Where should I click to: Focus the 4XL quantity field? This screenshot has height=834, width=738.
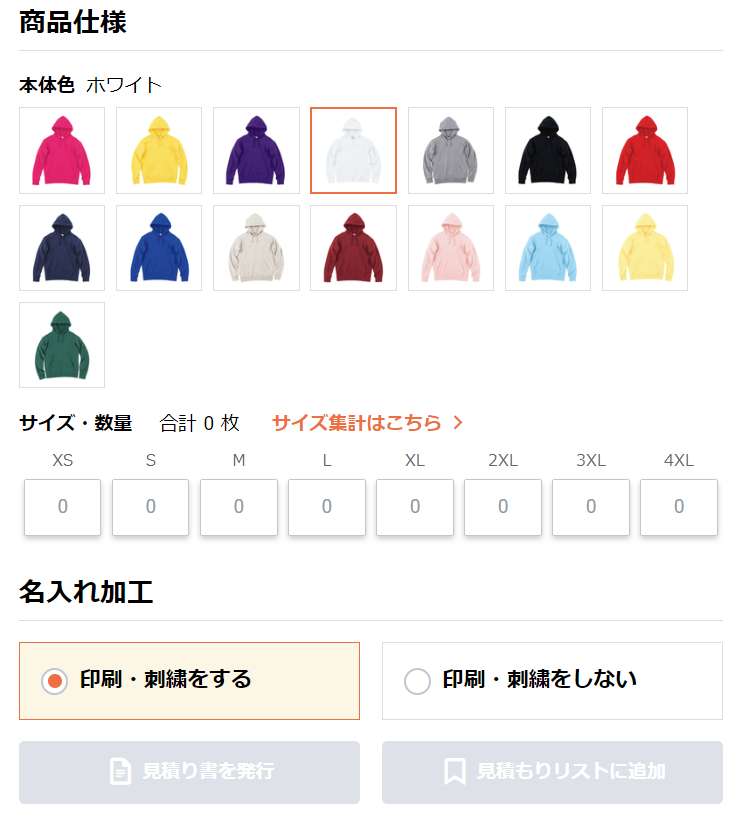point(679,507)
